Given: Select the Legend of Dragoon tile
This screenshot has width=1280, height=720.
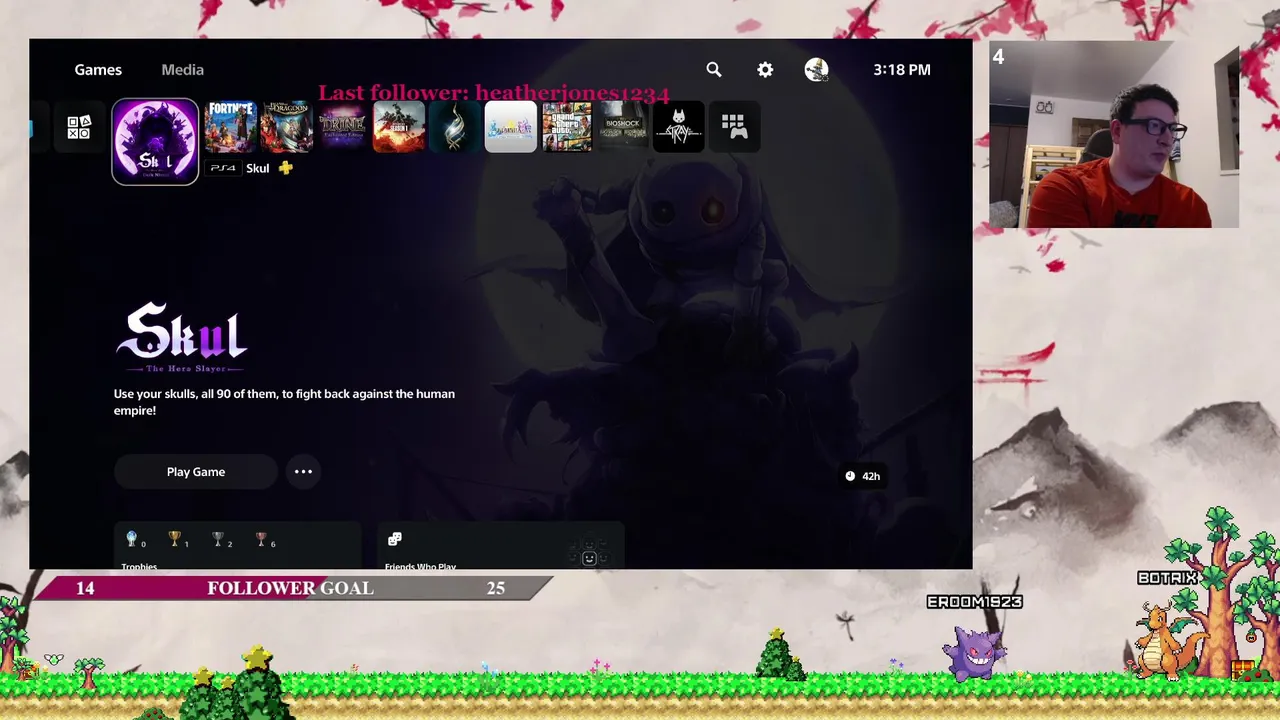Looking at the screenshot, I should pyautogui.click(x=286, y=126).
